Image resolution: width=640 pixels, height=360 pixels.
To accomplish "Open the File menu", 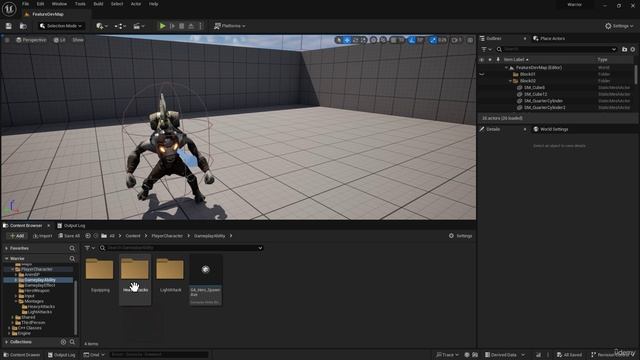I will [x=25, y=4].
